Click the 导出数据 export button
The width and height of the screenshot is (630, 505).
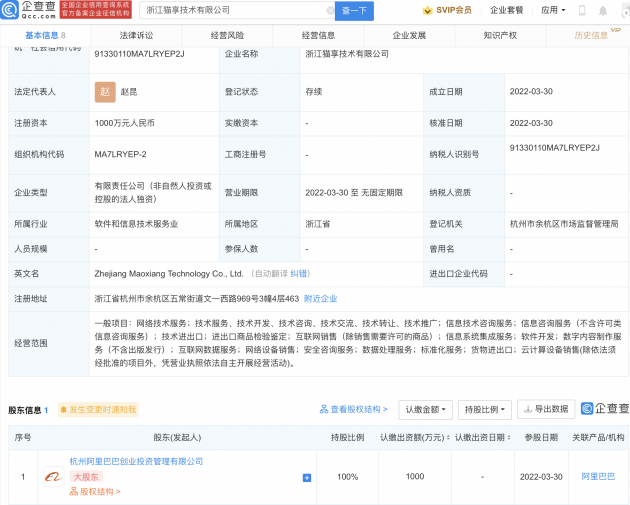pyautogui.click(x=546, y=409)
